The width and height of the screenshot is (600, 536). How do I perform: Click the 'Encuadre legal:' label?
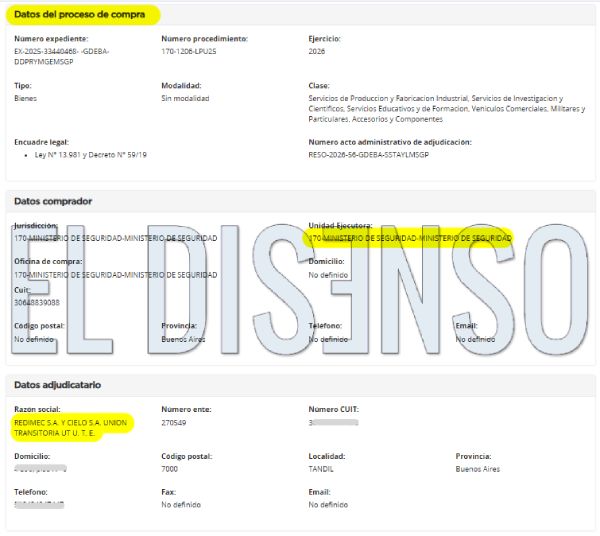click(41, 142)
